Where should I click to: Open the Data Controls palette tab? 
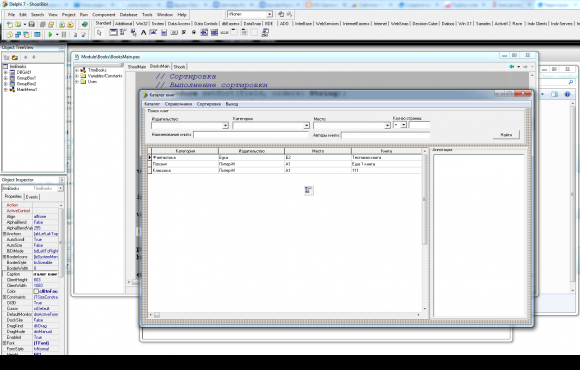(206, 23)
